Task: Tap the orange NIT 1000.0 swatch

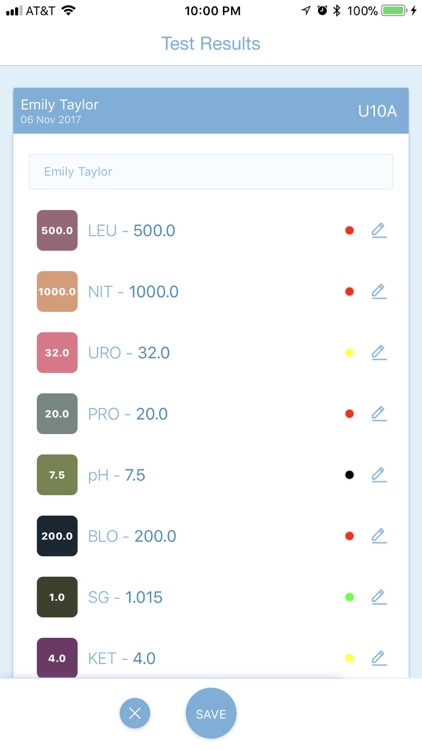Action: point(57,291)
